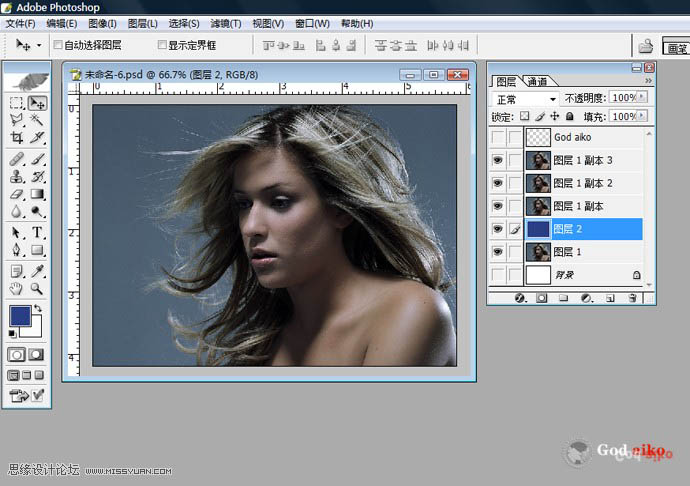Select the Crop tool

click(x=16, y=137)
